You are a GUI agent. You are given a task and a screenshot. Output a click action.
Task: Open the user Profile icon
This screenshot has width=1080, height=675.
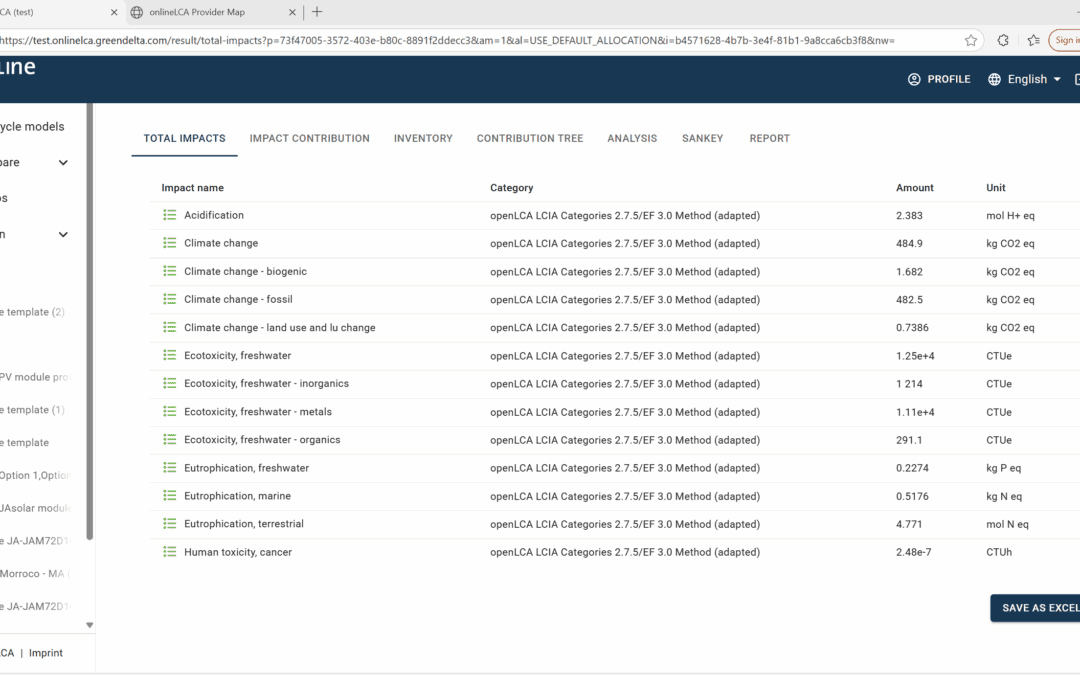(x=914, y=79)
